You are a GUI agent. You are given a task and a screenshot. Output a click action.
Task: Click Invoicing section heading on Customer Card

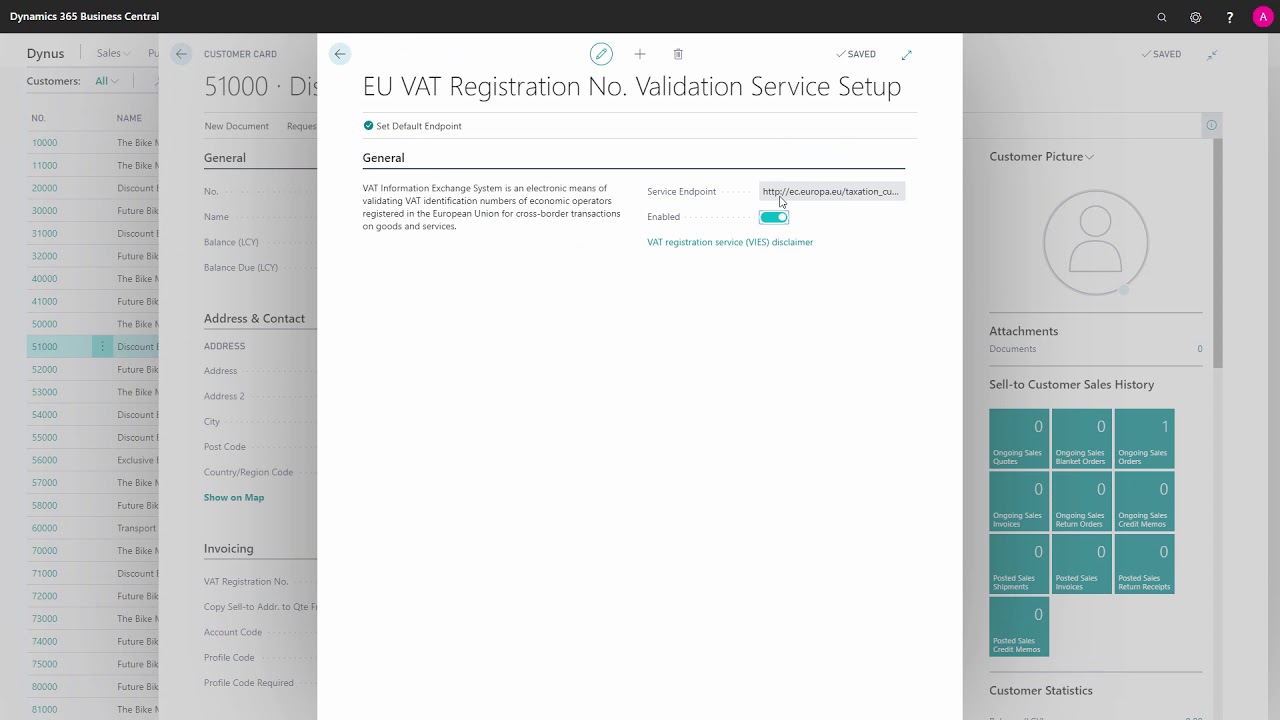coord(228,549)
